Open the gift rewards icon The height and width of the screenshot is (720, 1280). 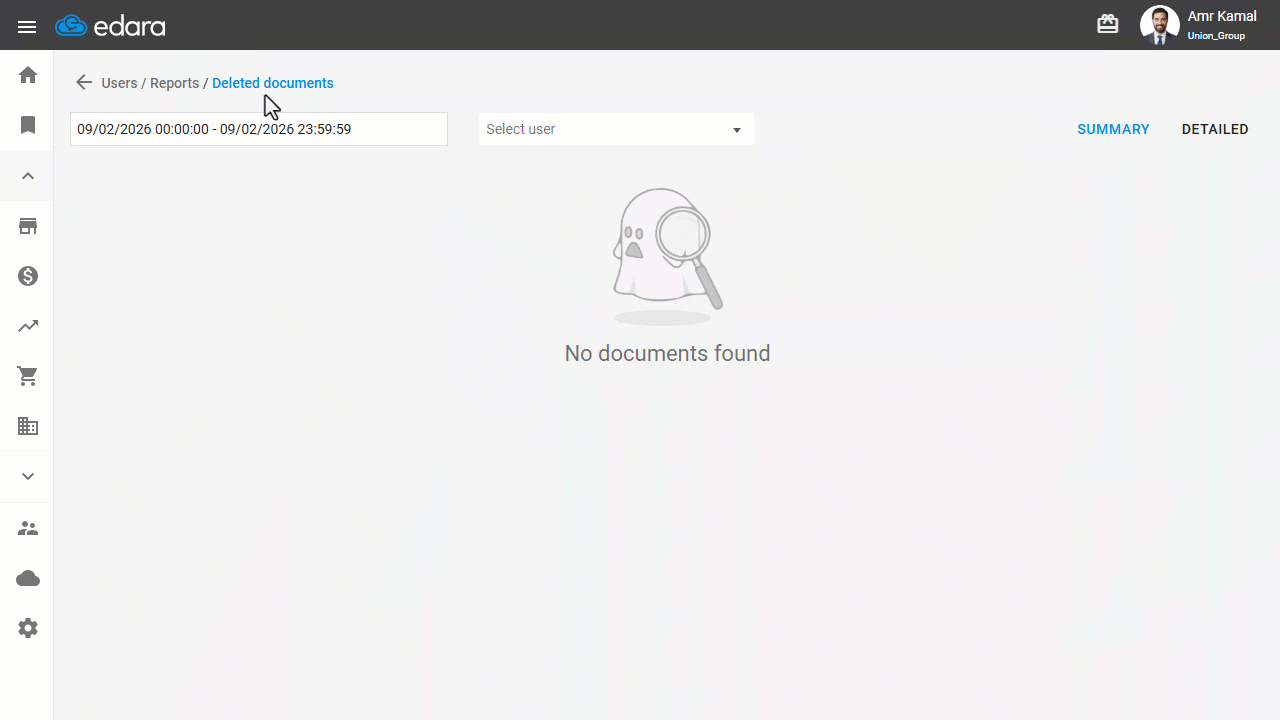point(1108,24)
